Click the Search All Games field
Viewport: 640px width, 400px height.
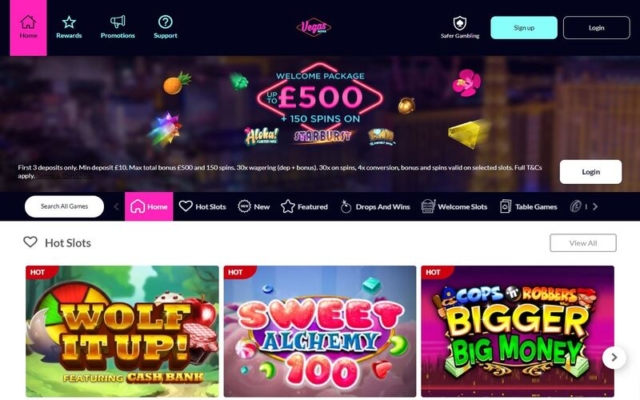(64, 207)
